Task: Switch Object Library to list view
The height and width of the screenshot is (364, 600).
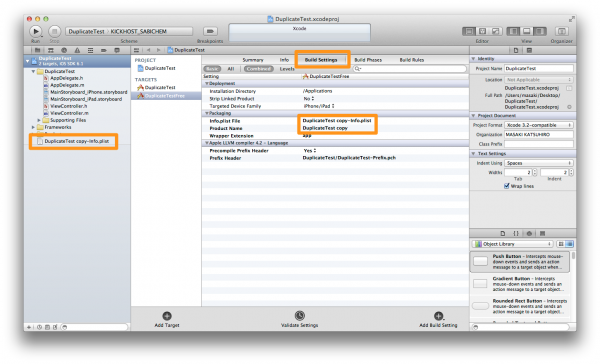Action: coord(569,244)
